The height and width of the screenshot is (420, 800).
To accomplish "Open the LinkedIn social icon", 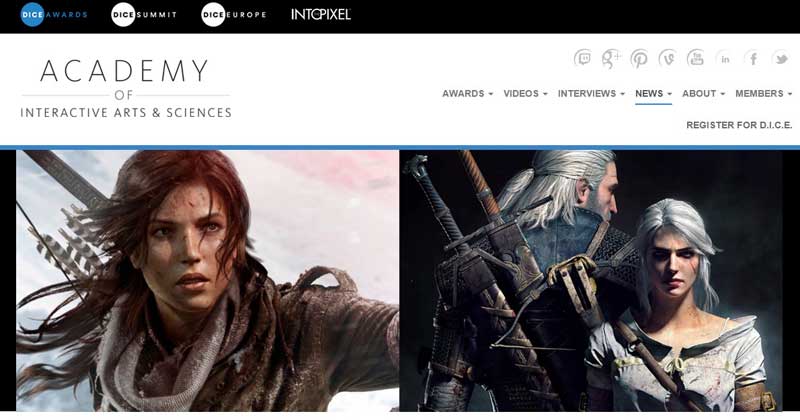I will [x=724, y=58].
